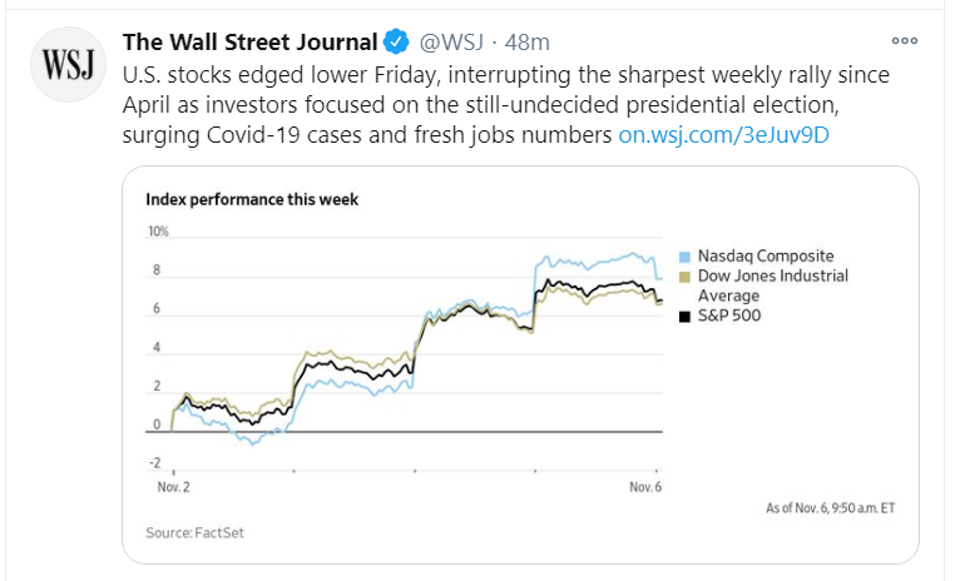Select the @WSJ handle
This screenshot has width=960, height=581.
pos(452,41)
